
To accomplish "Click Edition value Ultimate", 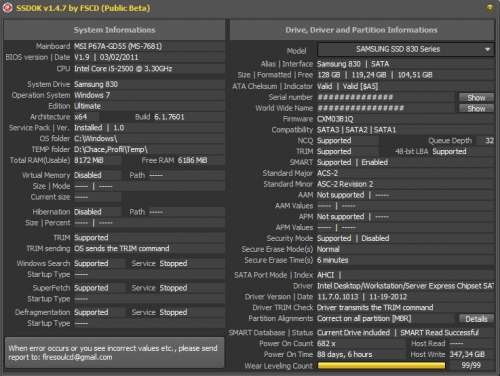I will pyautogui.click(x=87, y=106).
